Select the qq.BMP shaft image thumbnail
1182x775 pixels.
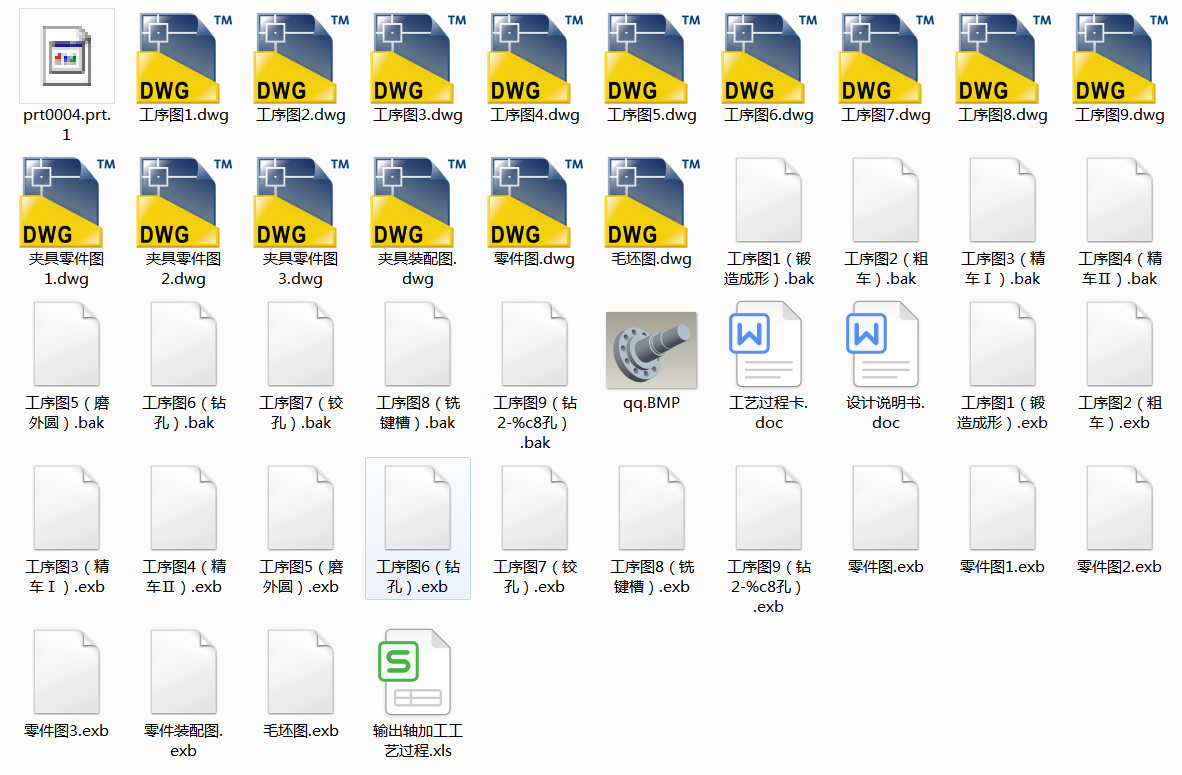(652, 350)
